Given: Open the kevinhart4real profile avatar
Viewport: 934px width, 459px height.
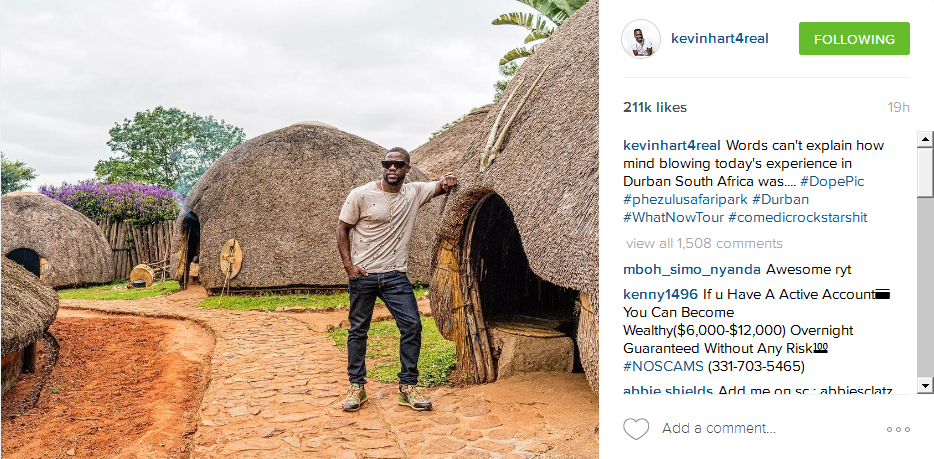Looking at the screenshot, I should [x=641, y=39].
